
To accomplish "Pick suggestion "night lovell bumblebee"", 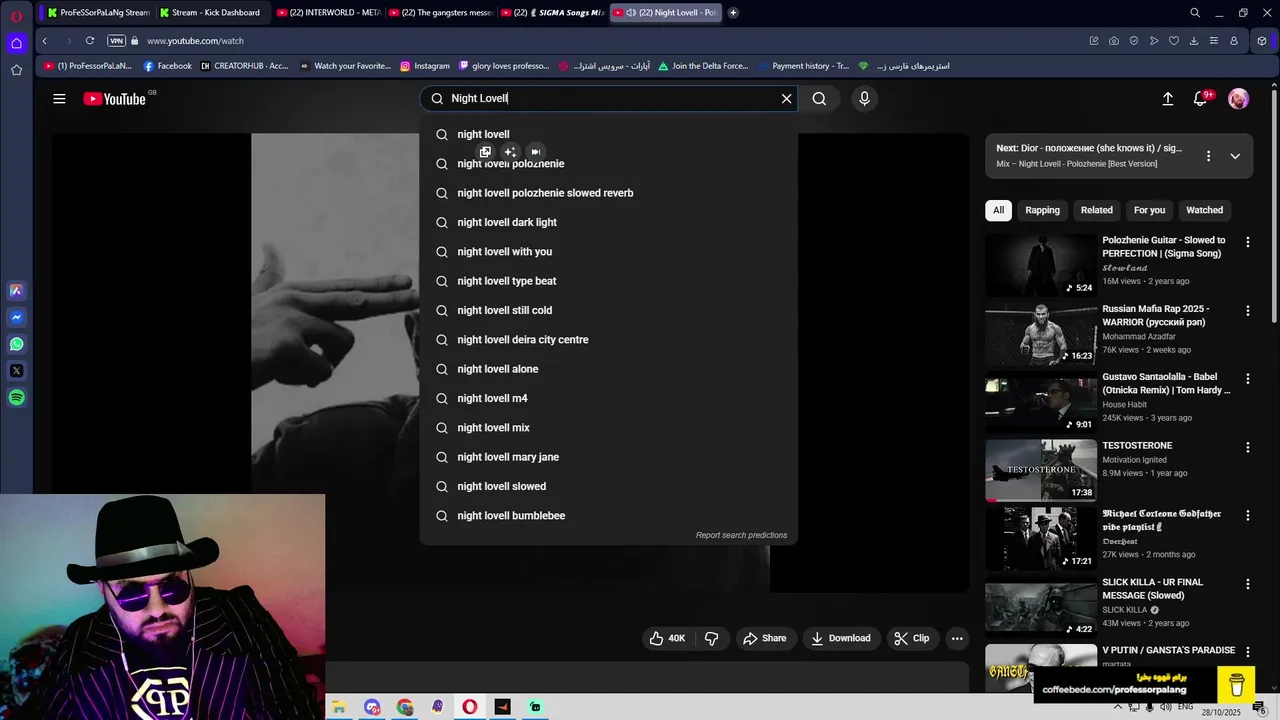I will (609, 516).
